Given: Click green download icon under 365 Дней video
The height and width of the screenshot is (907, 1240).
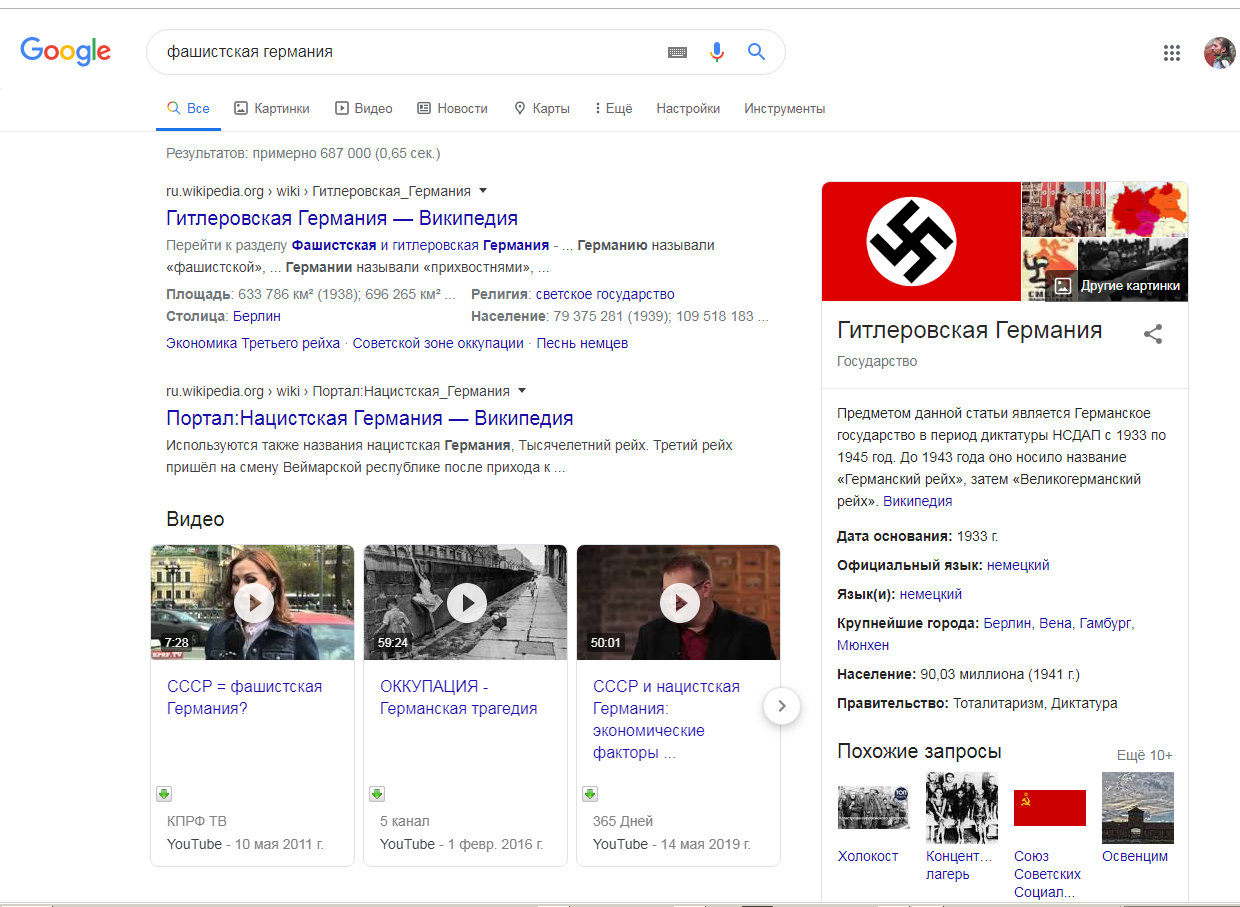Looking at the screenshot, I should [x=590, y=794].
